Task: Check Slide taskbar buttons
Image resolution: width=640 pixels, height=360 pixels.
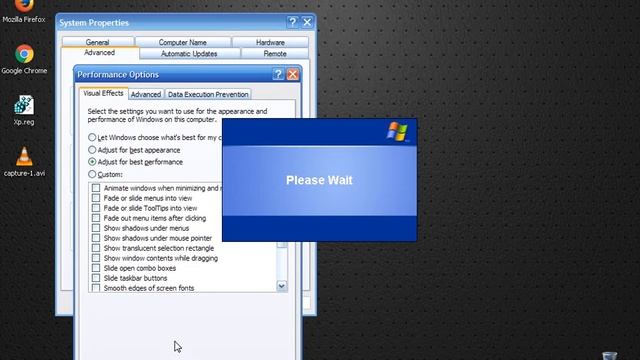Action: point(96,278)
